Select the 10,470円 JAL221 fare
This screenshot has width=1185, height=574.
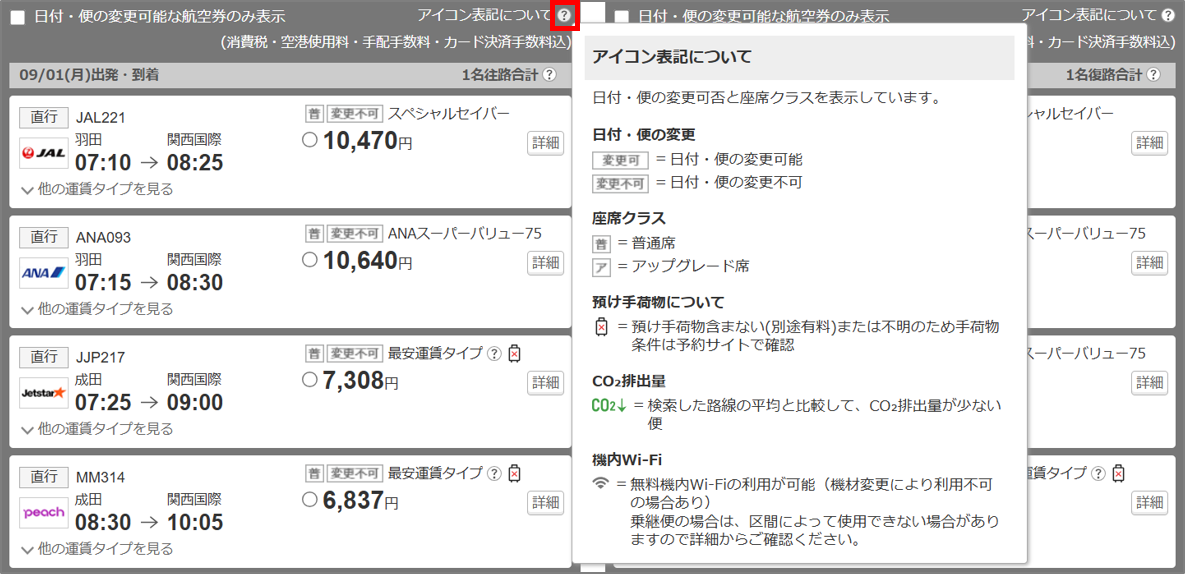pos(309,140)
